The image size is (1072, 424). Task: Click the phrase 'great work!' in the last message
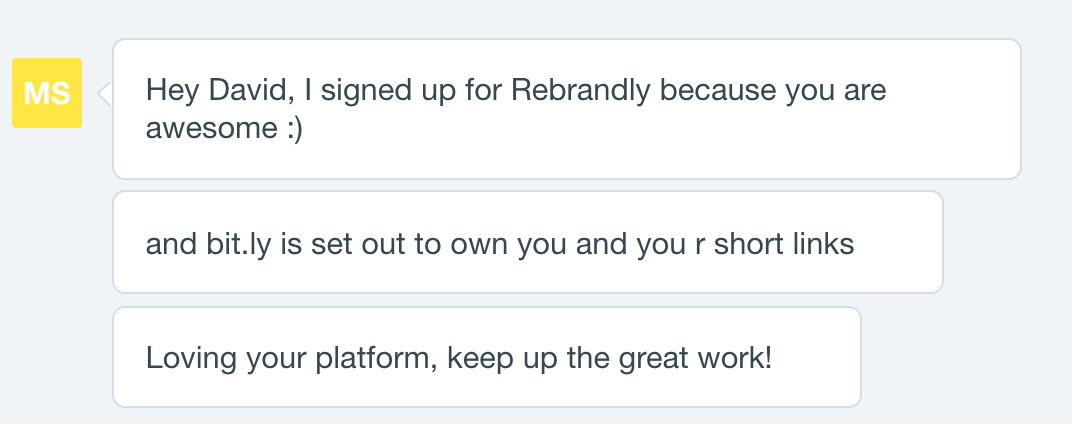tap(696, 359)
